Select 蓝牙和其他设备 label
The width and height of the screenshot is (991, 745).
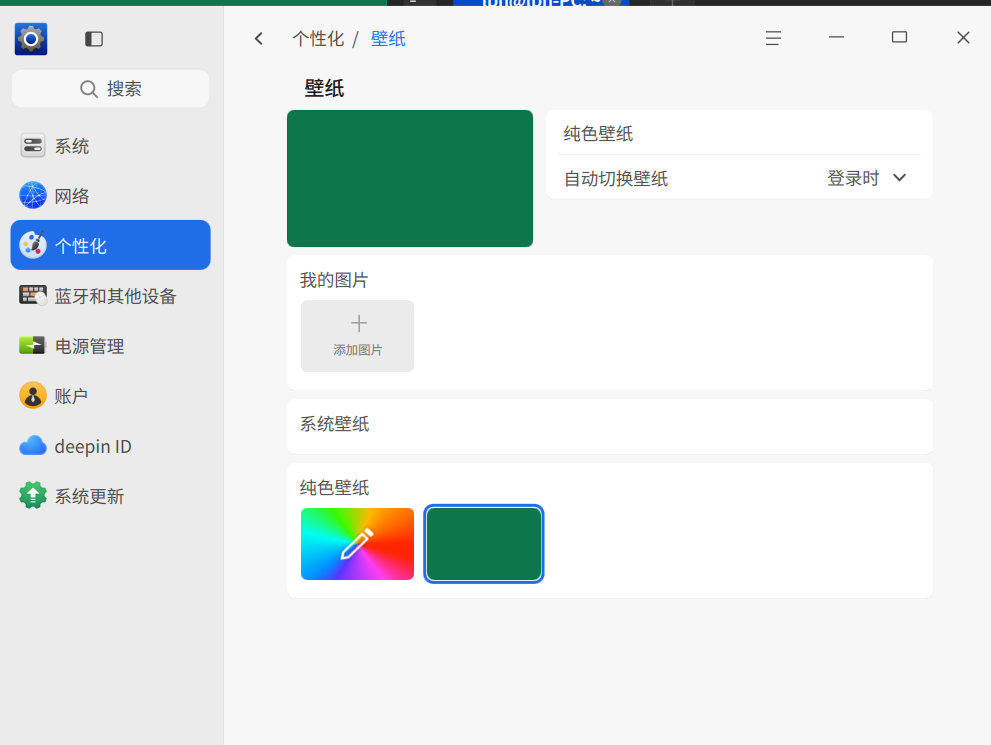point(115,296)
